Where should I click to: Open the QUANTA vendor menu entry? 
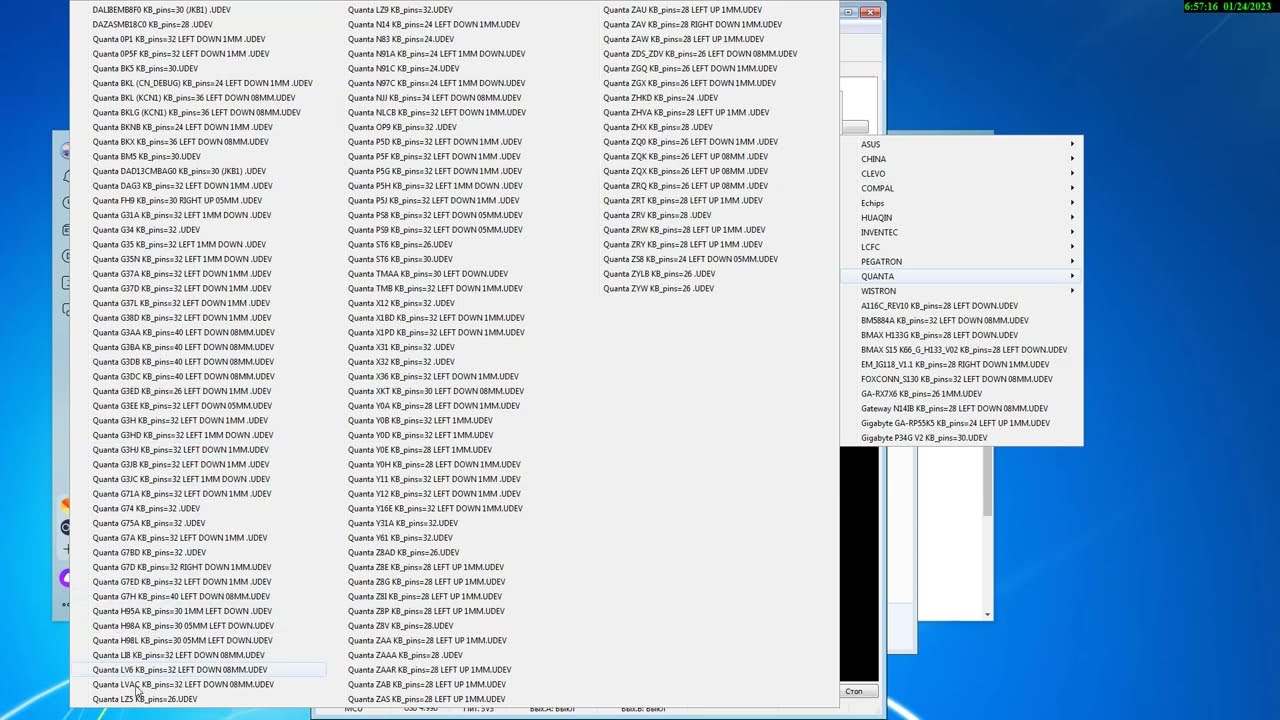click(962, 276)
